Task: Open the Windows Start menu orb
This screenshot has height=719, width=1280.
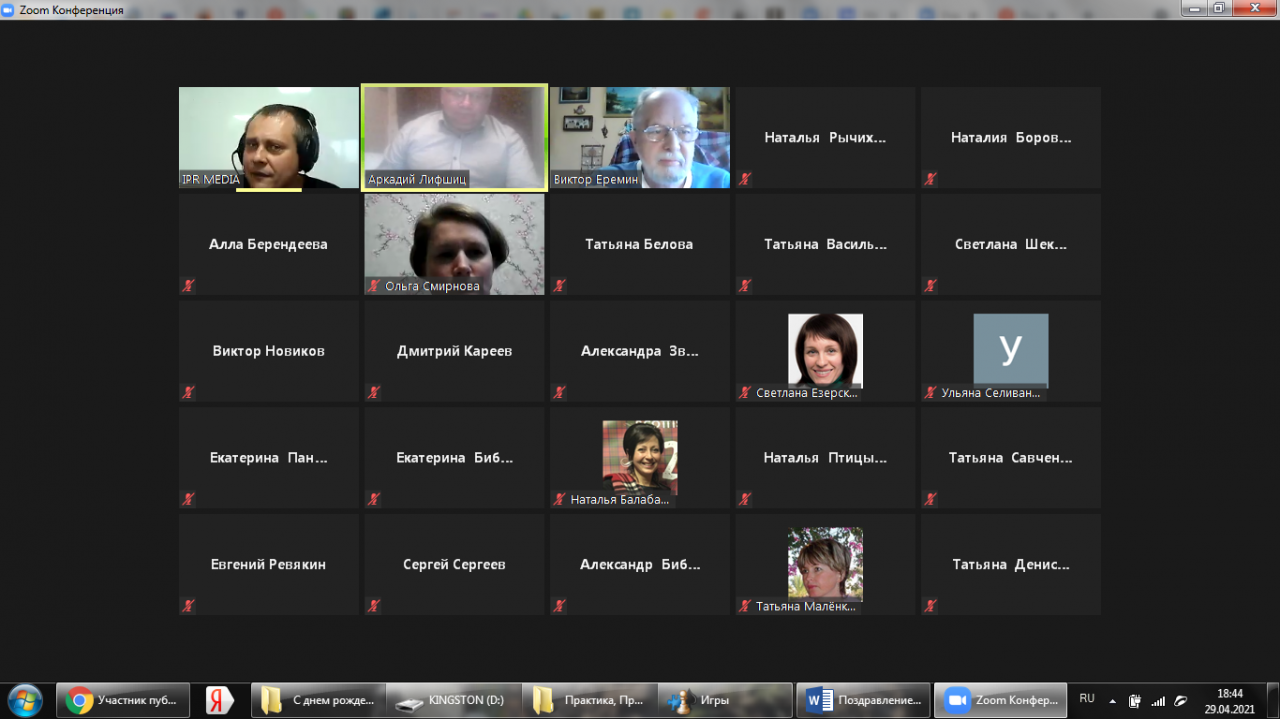Action: (x=24, y=700)
